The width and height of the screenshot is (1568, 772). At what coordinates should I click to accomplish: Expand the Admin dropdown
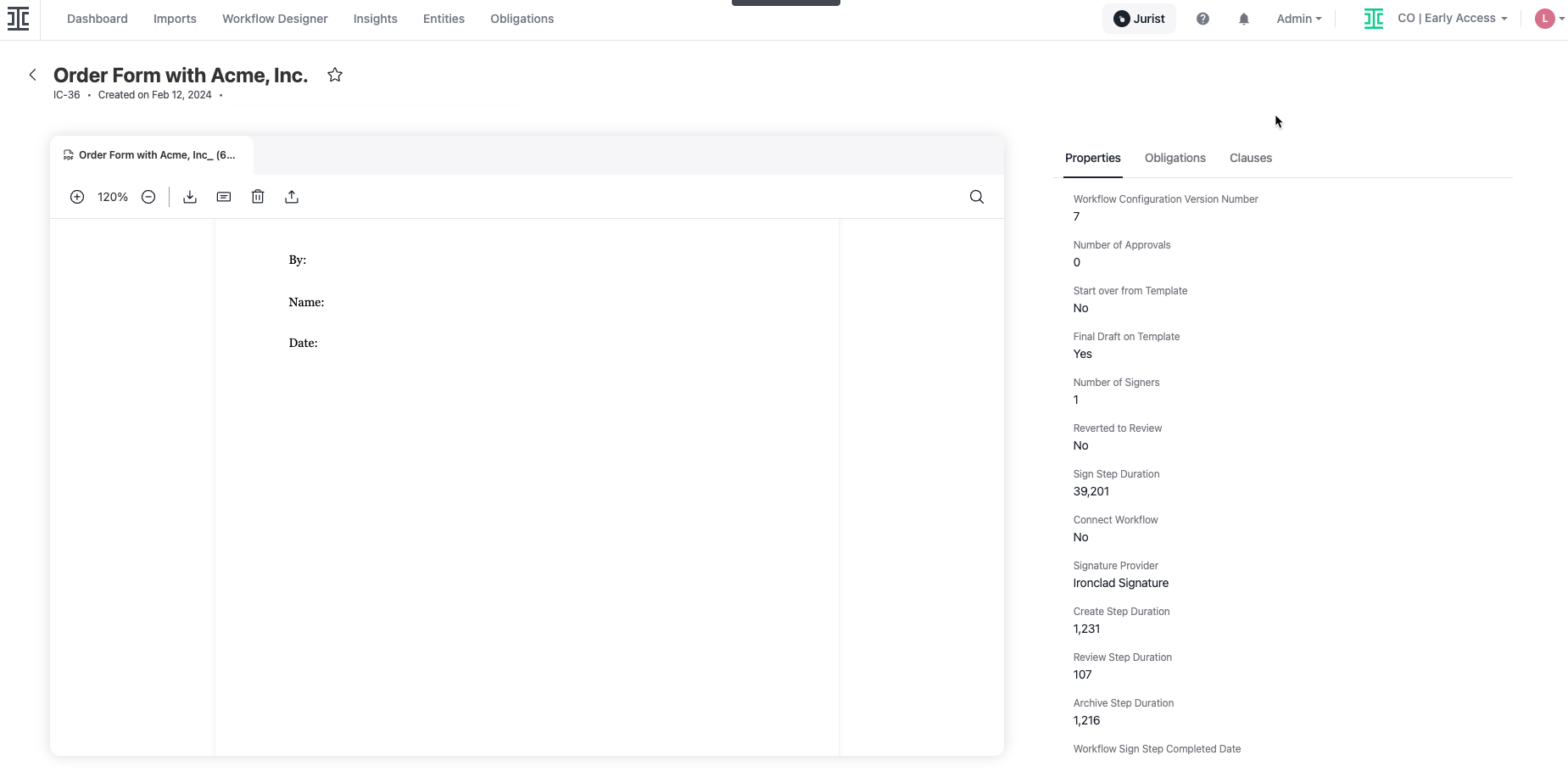click(1299, 19)
